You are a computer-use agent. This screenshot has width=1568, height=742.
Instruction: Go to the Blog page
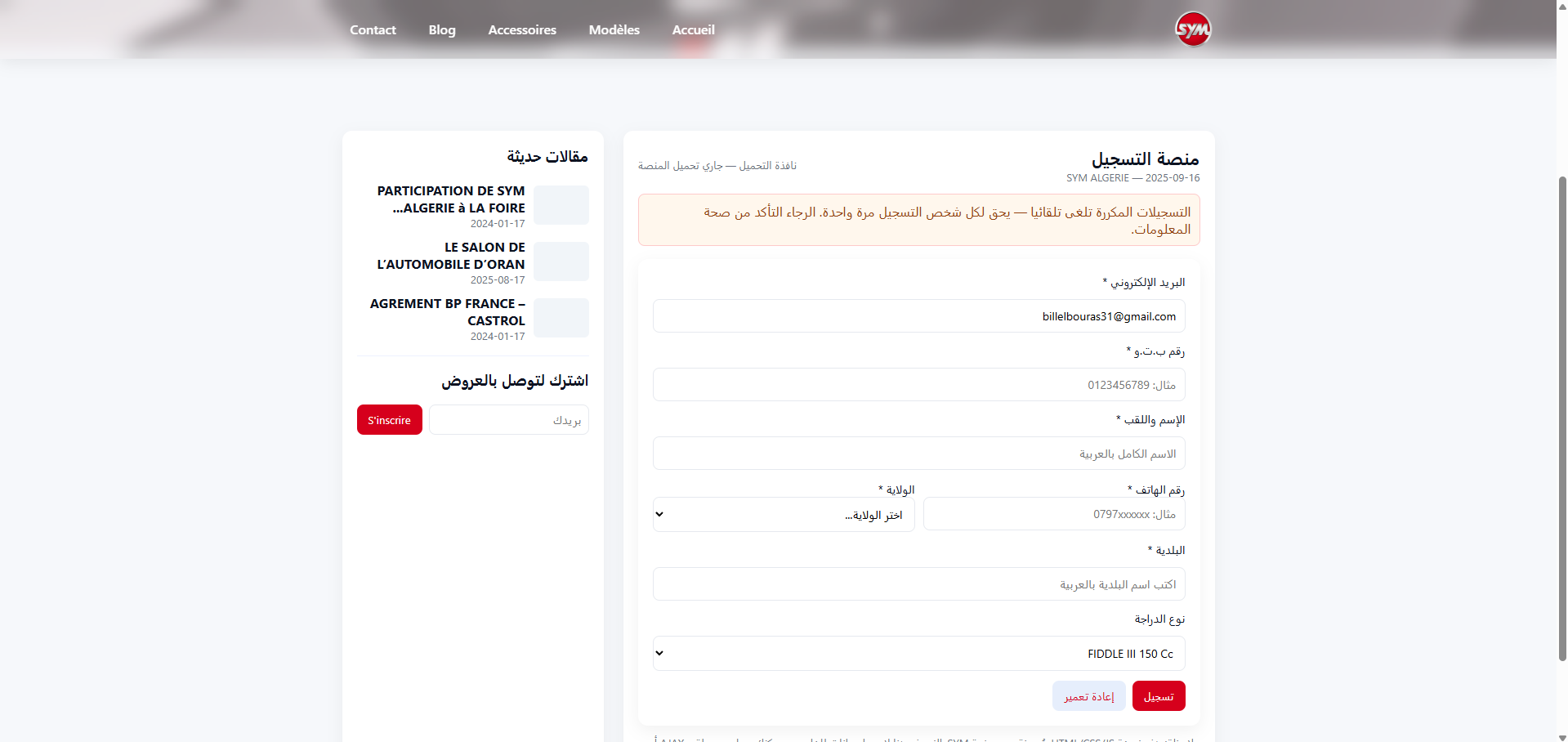pos(442,29)
